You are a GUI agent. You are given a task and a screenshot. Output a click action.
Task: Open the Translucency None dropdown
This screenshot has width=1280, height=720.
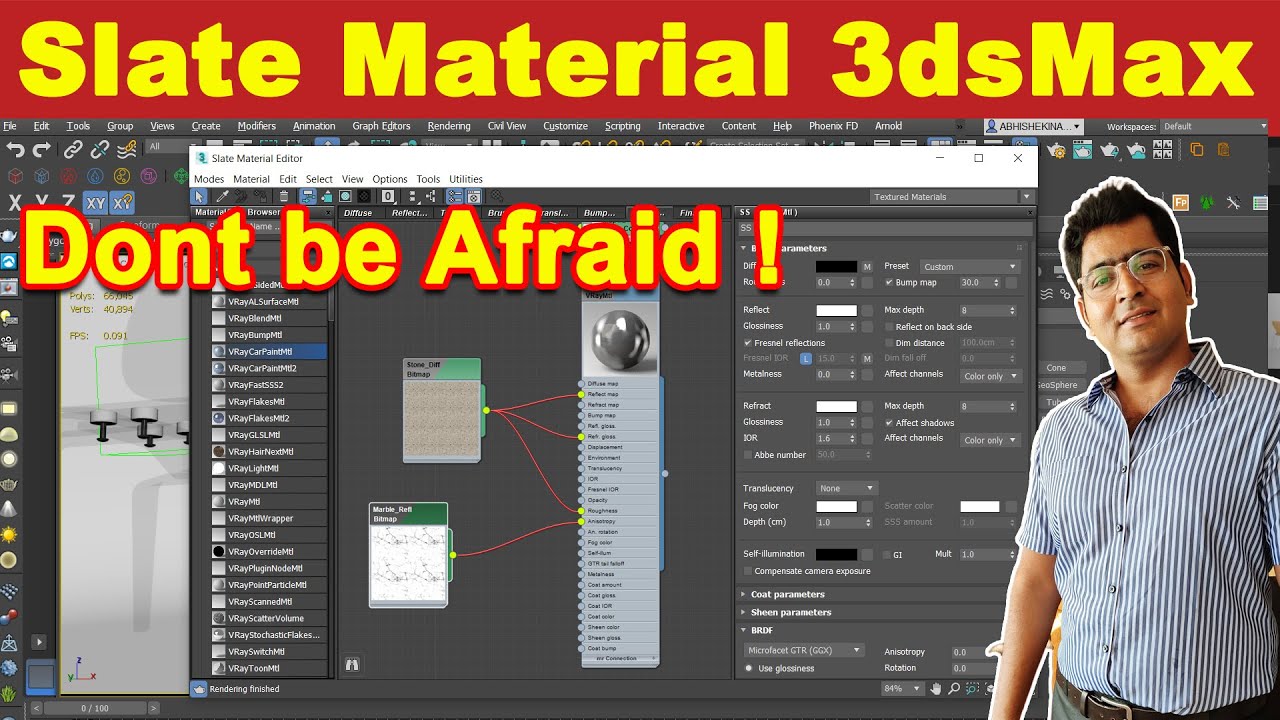click(x=846, y=488)
